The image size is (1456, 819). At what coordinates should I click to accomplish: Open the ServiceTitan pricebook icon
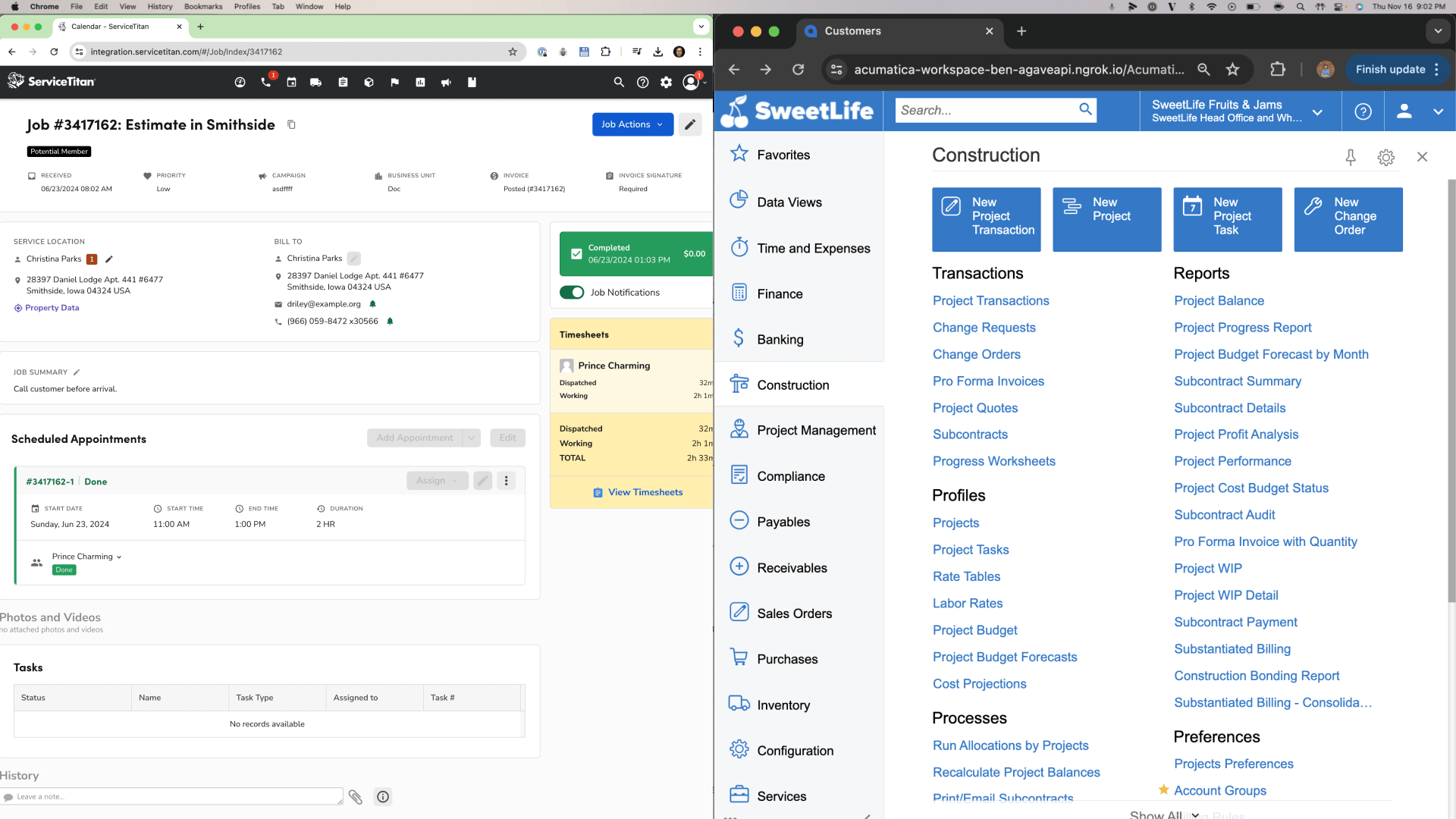(x=472, y=82)
